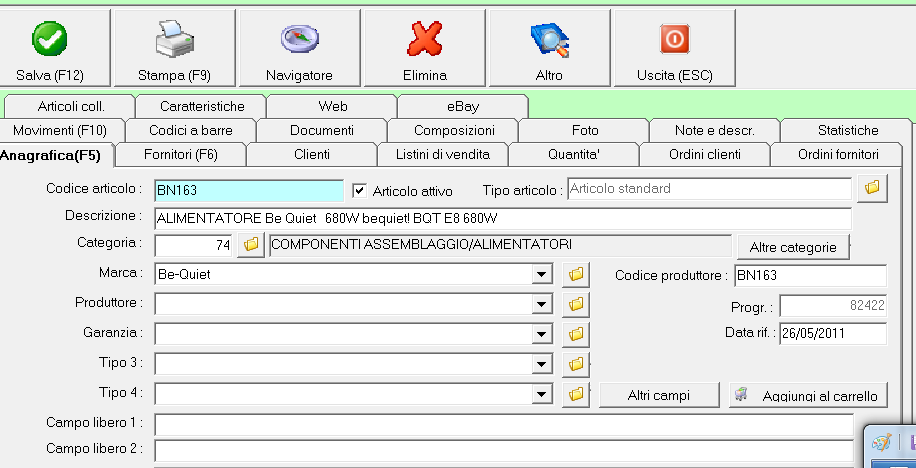Click the printer Stampa (F9) icon
Image resolution: width=916 pixels, height=468 pixels.
(175, 38)
